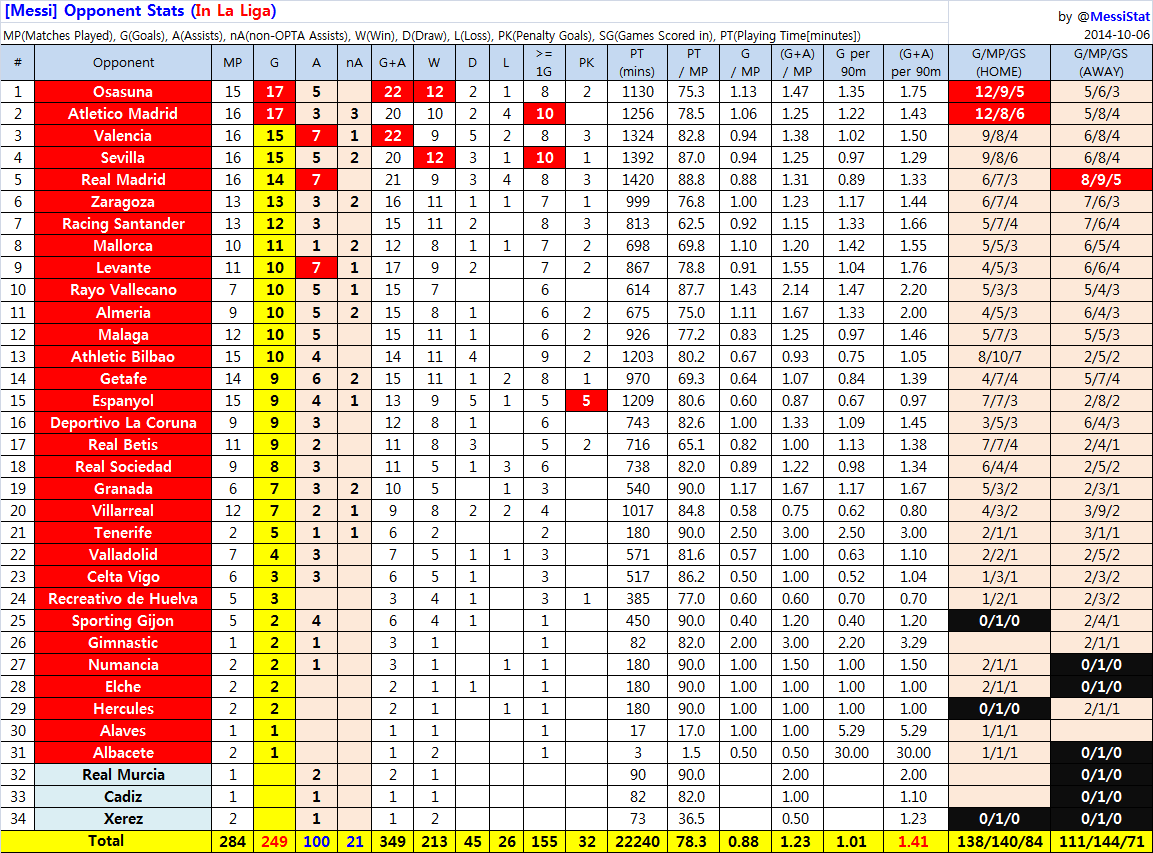The height and width of the screenshot is (853, 1153).
Task: Select home total 138/140/84
Action: [999, 841]
